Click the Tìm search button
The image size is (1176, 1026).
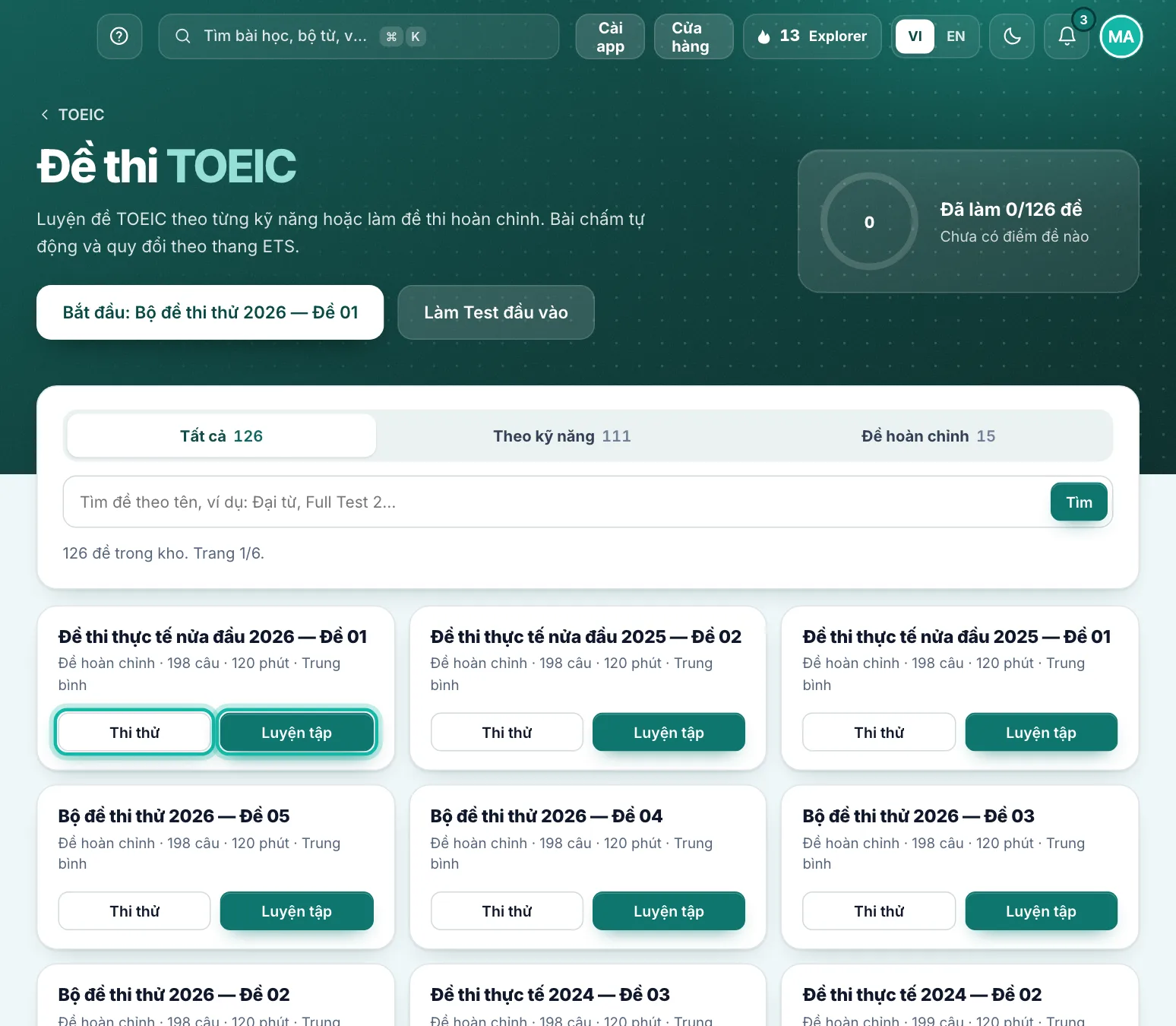tap(1079, 502)
